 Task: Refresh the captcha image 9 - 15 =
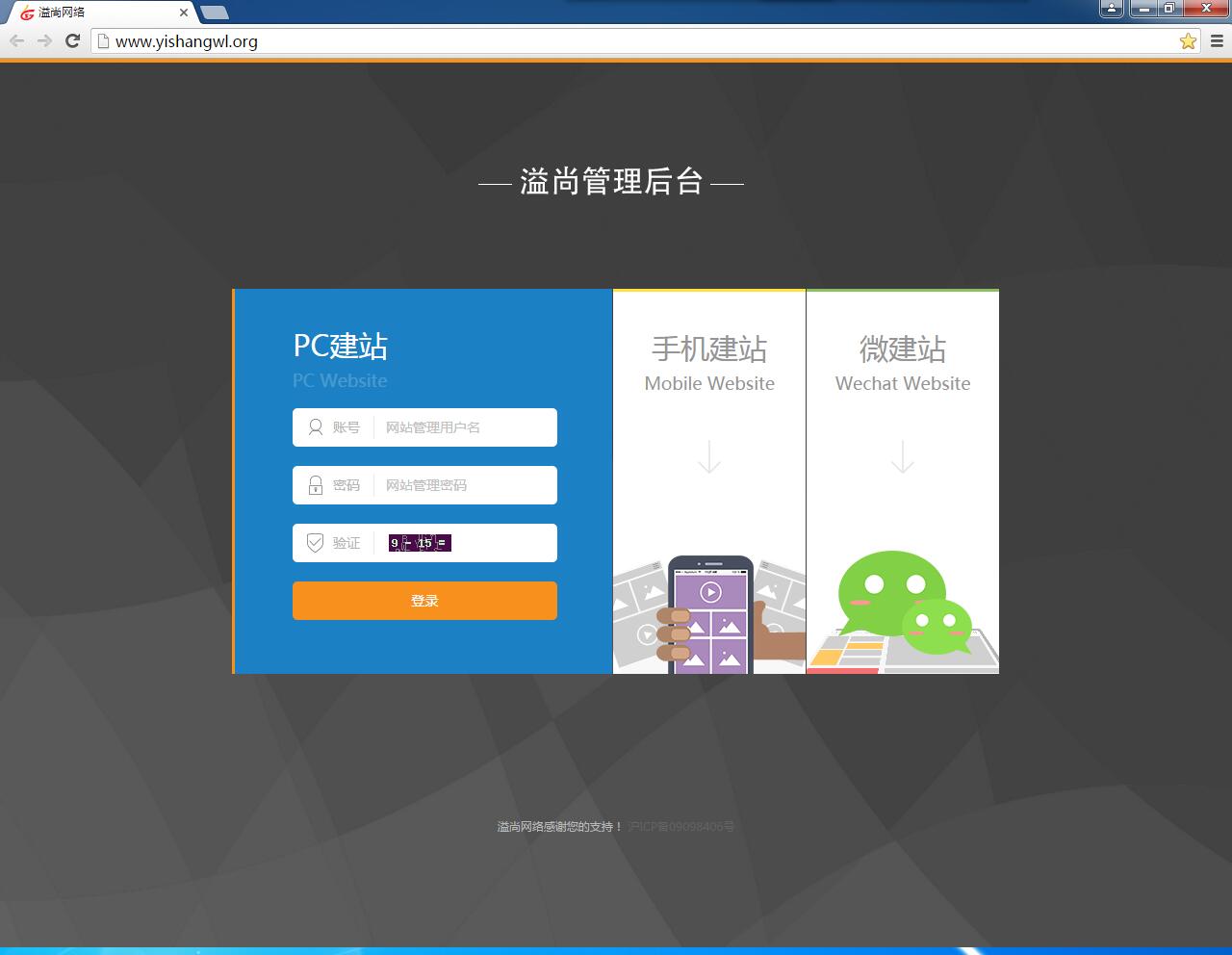point(420,543)
